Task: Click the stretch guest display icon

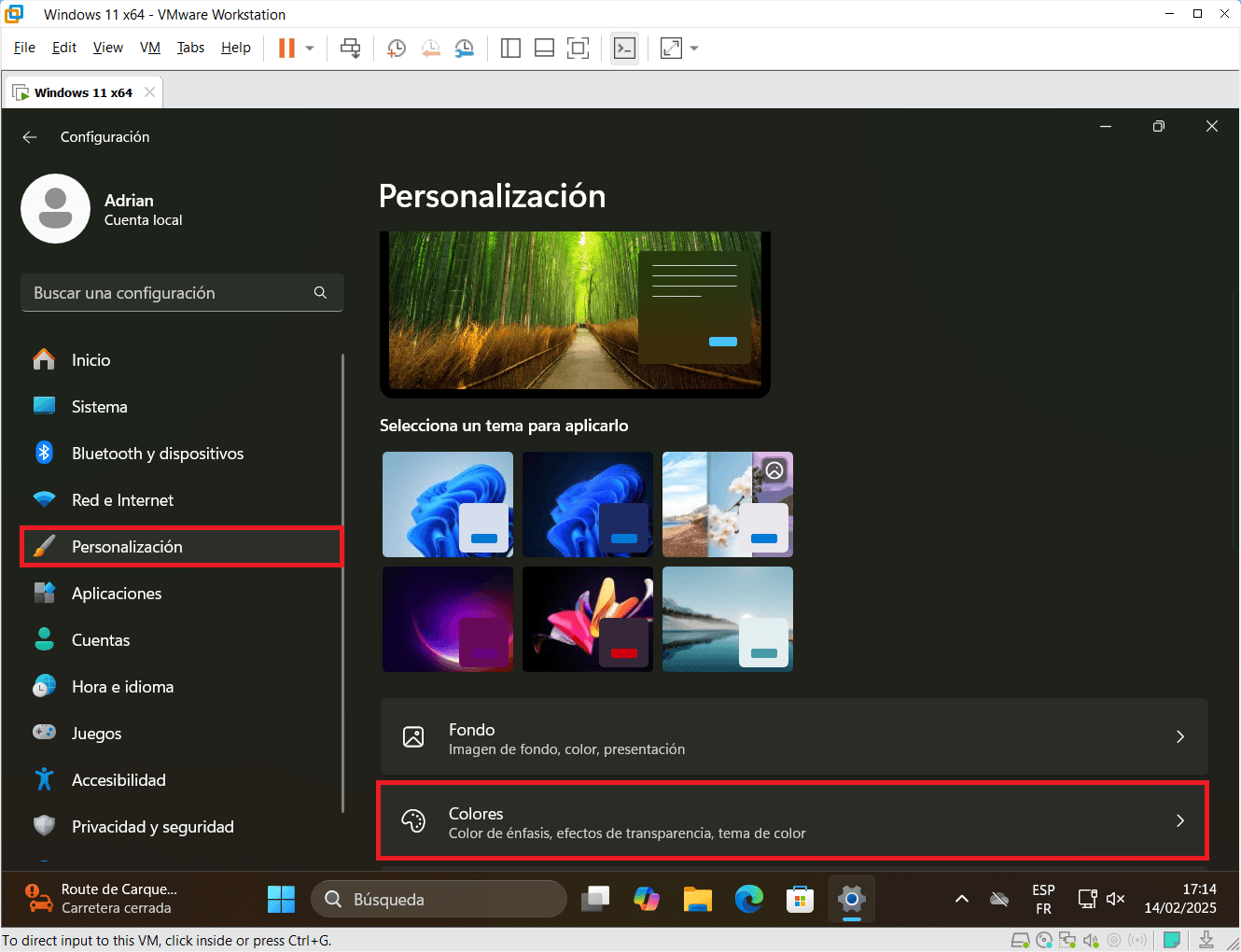Action: 671,48
